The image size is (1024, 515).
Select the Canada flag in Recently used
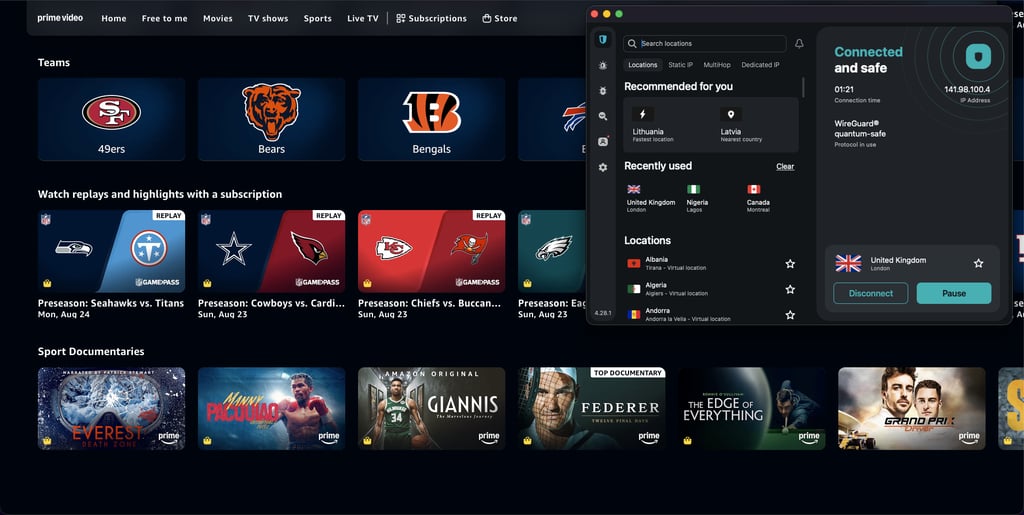754,189
